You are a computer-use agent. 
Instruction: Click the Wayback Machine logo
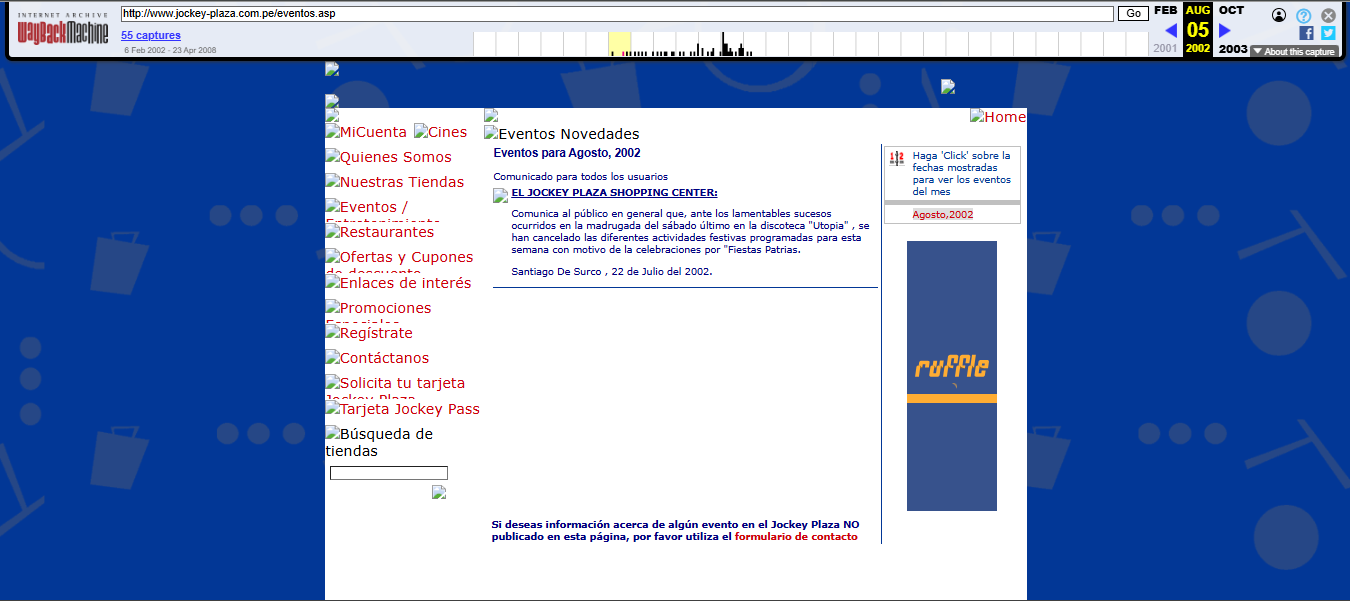coord(62,31)
